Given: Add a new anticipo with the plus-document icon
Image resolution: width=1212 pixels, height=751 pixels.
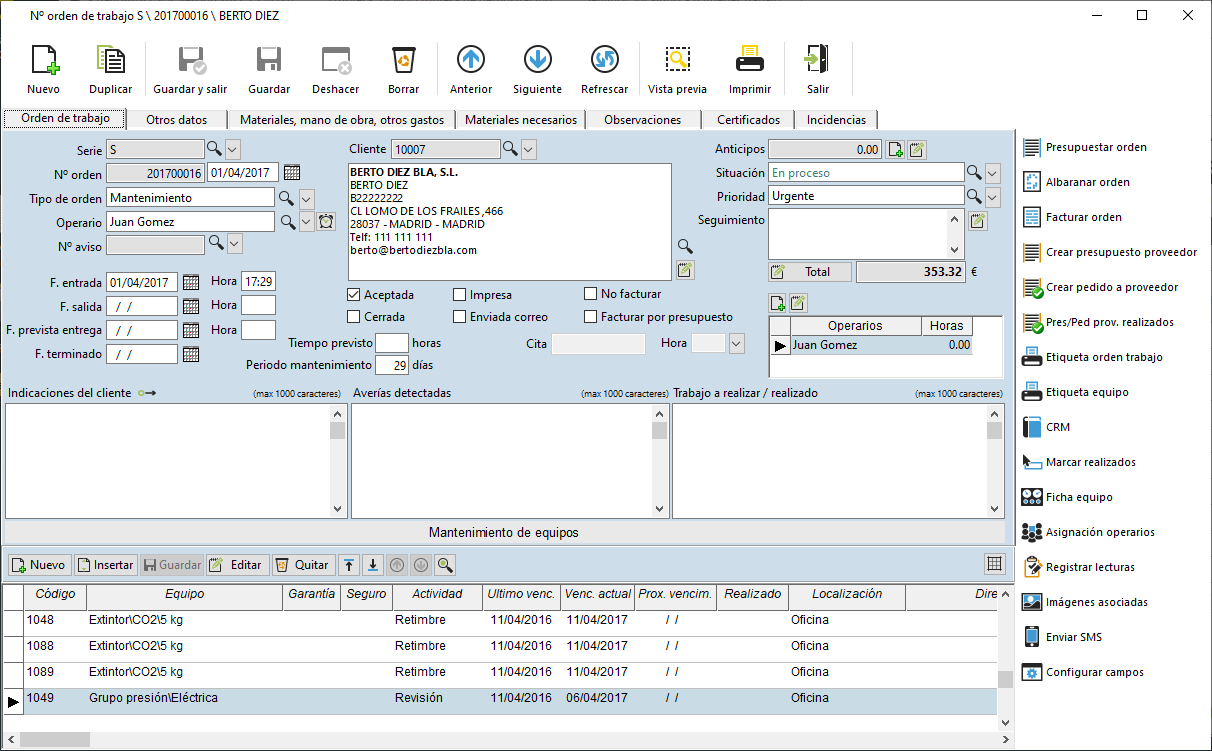Looking at the screenshot, I should 896,150.
